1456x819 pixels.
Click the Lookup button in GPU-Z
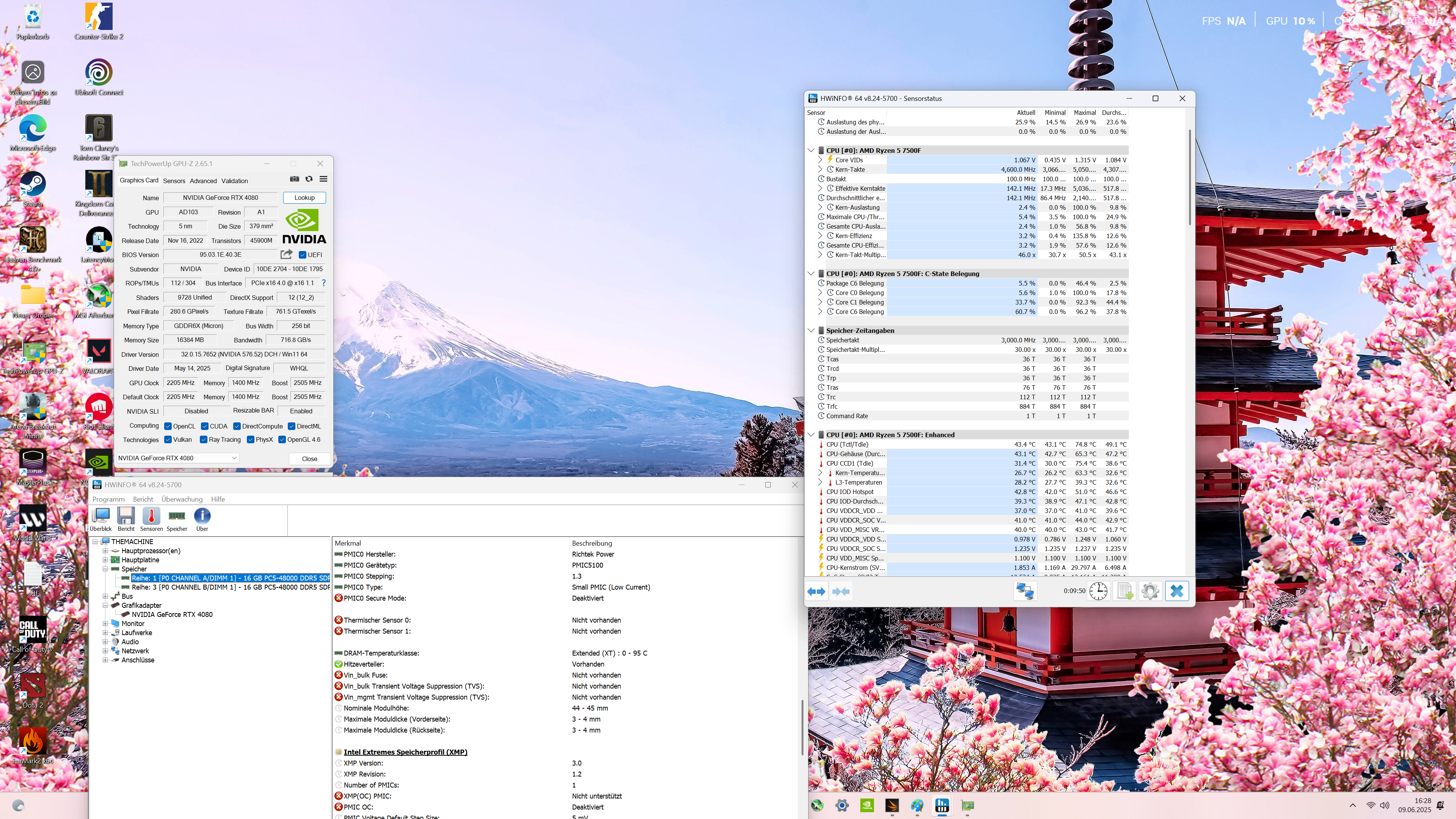click(x=304, y=198)
